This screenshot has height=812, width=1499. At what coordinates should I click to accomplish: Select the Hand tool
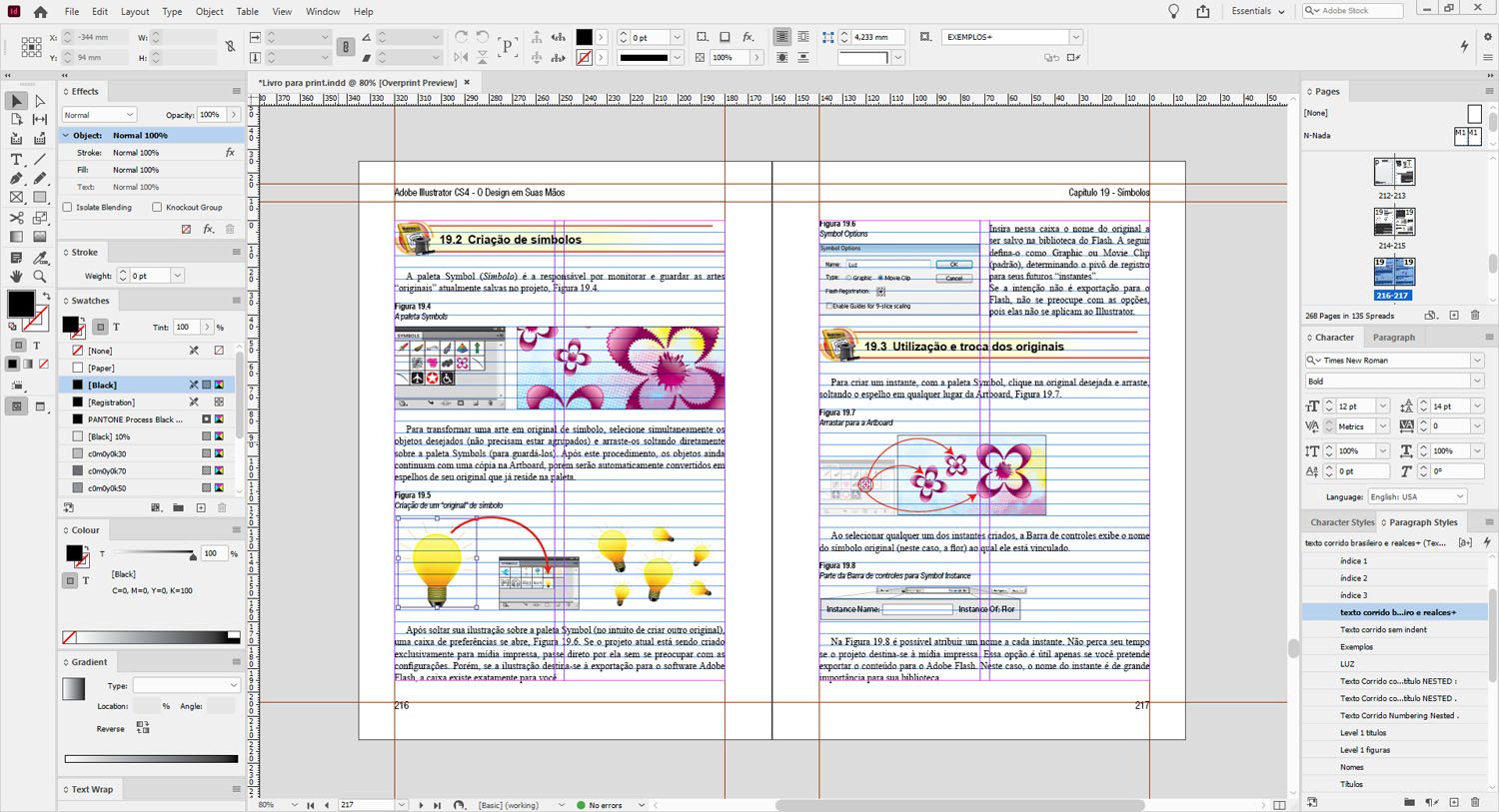[16, 276]
